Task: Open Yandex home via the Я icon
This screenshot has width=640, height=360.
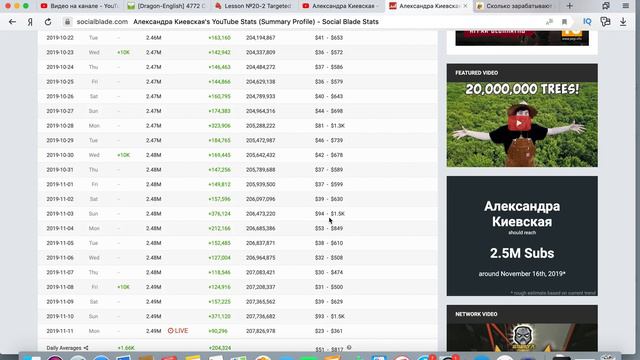Action: [30, 22]
